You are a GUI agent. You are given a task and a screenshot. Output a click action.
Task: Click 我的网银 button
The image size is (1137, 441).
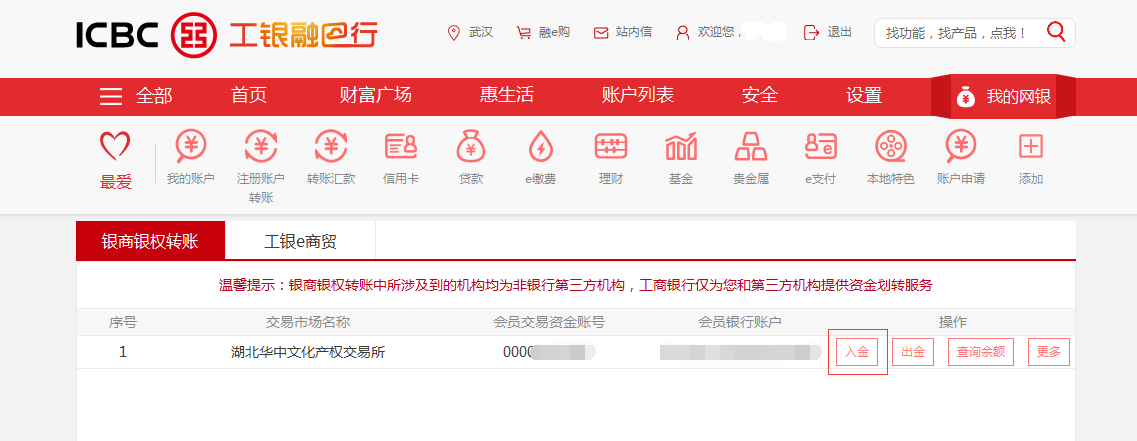(1003, 96)
